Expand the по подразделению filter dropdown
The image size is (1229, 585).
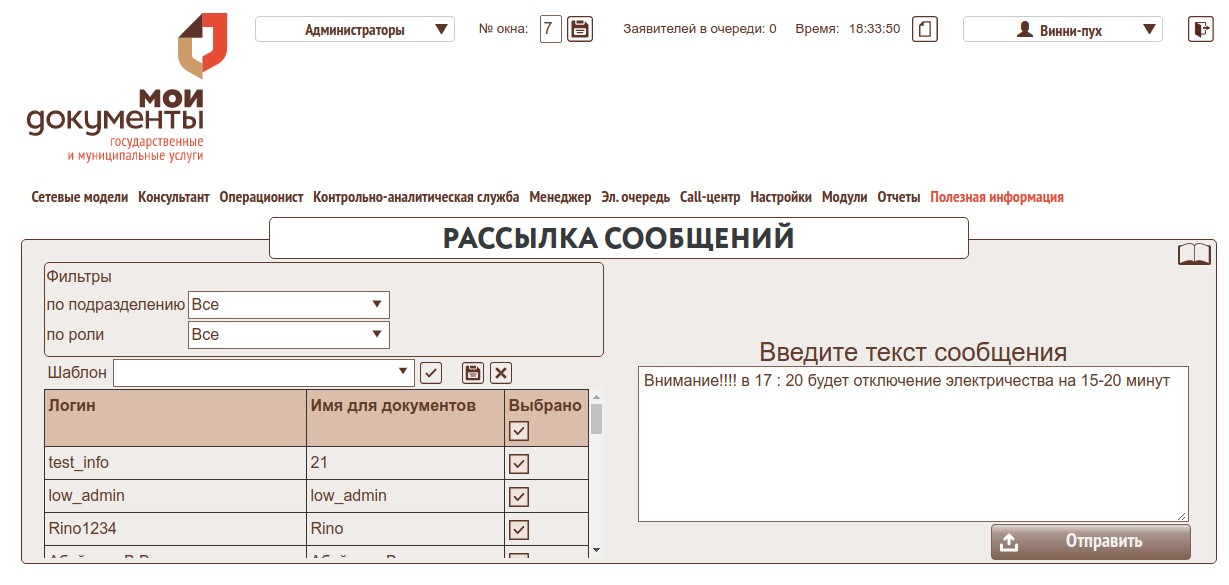click(x=289, y=305)
